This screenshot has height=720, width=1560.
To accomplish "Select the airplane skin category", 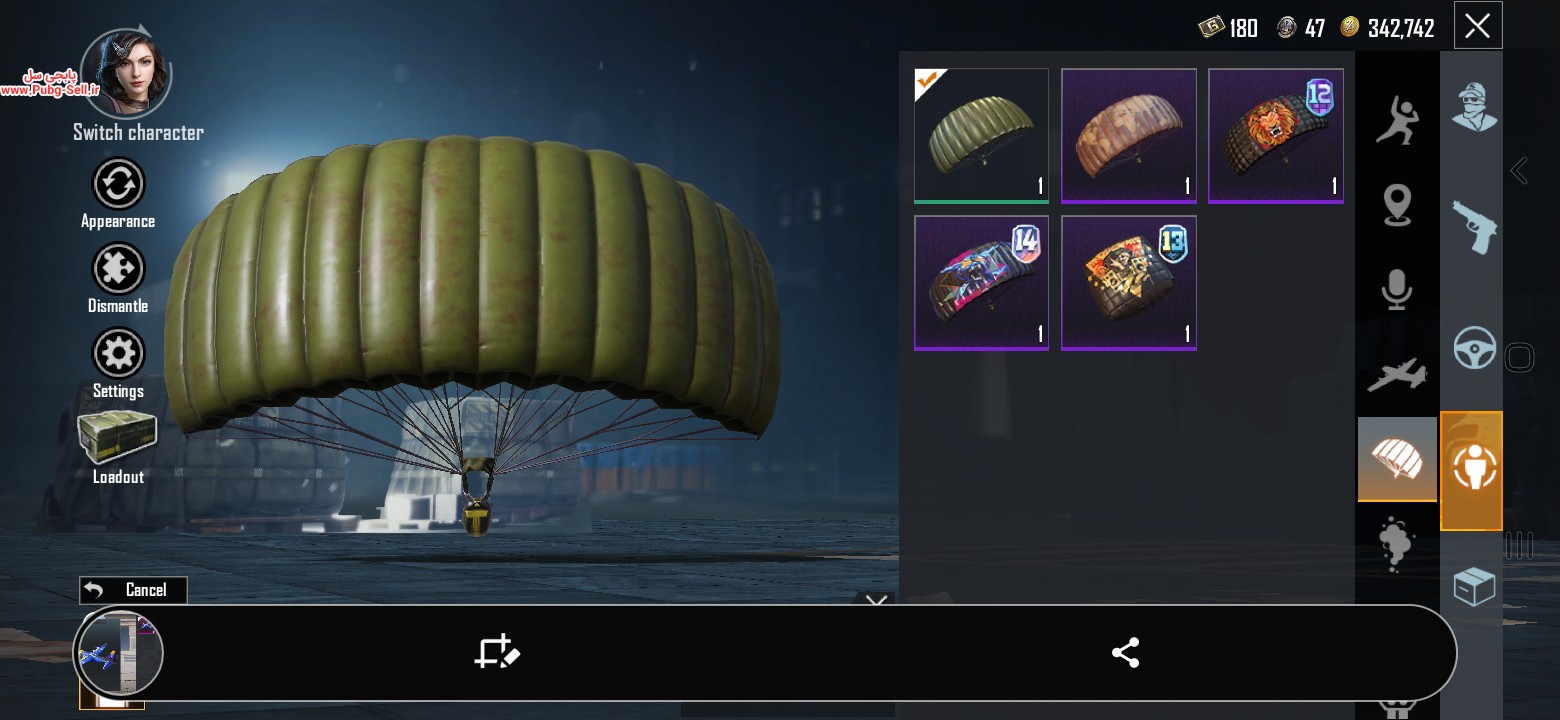I will click(1397, 375).
